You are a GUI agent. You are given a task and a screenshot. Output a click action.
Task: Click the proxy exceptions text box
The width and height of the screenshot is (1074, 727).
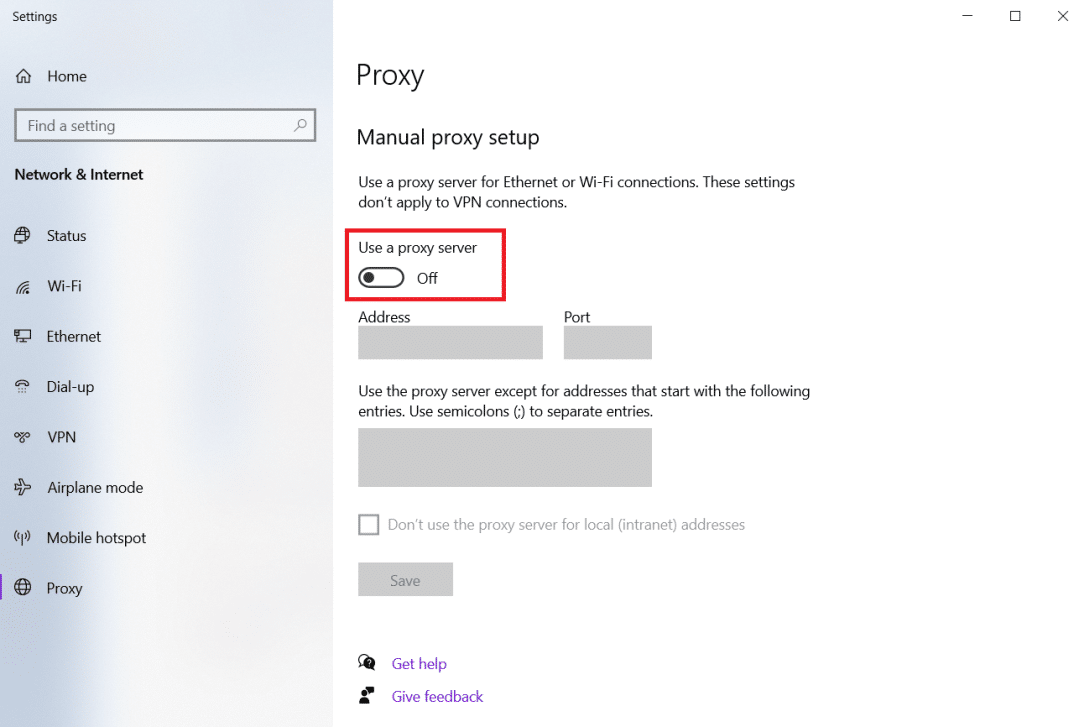click(x=505, y=458)
